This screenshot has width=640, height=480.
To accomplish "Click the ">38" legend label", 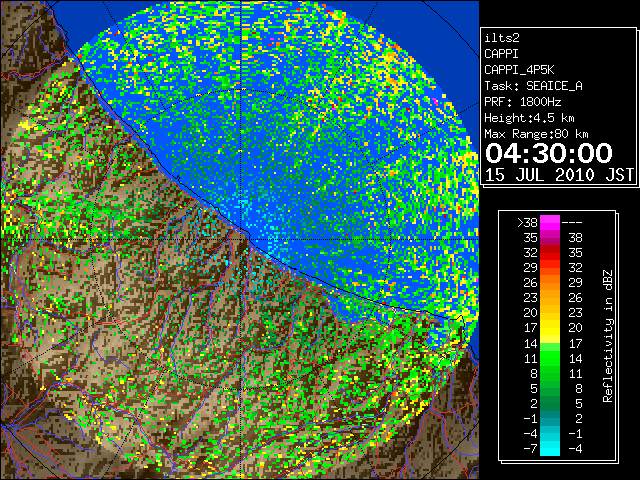I will (527, 223).
